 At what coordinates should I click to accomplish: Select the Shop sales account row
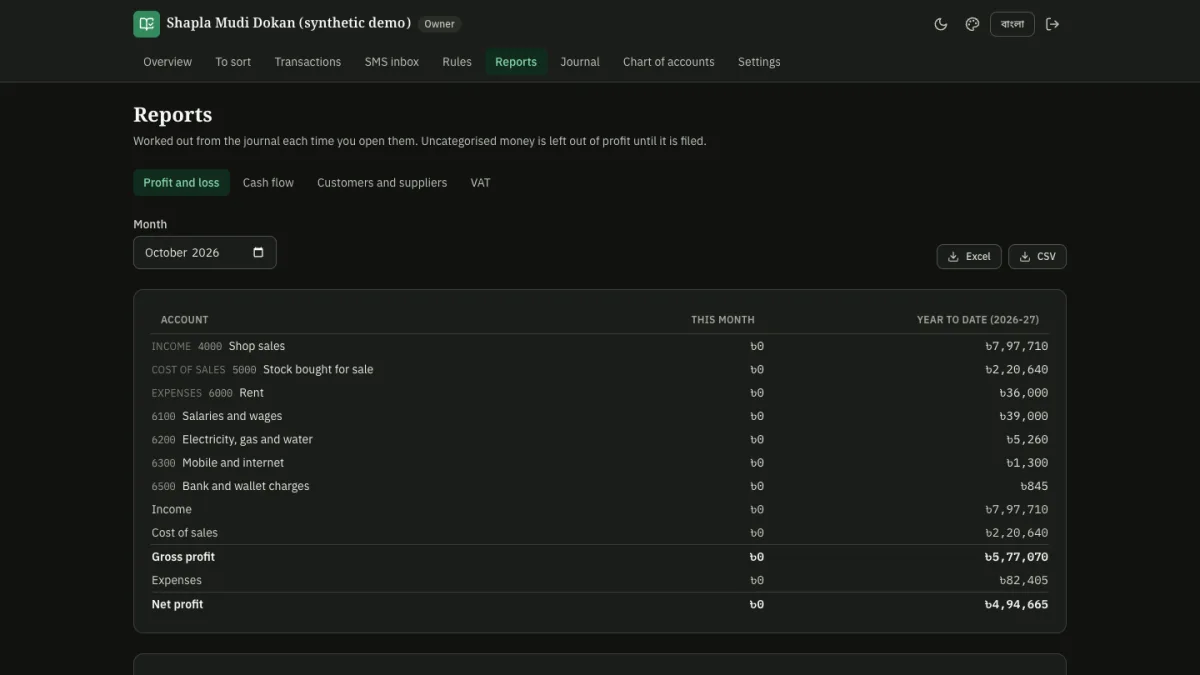point(600,346)
